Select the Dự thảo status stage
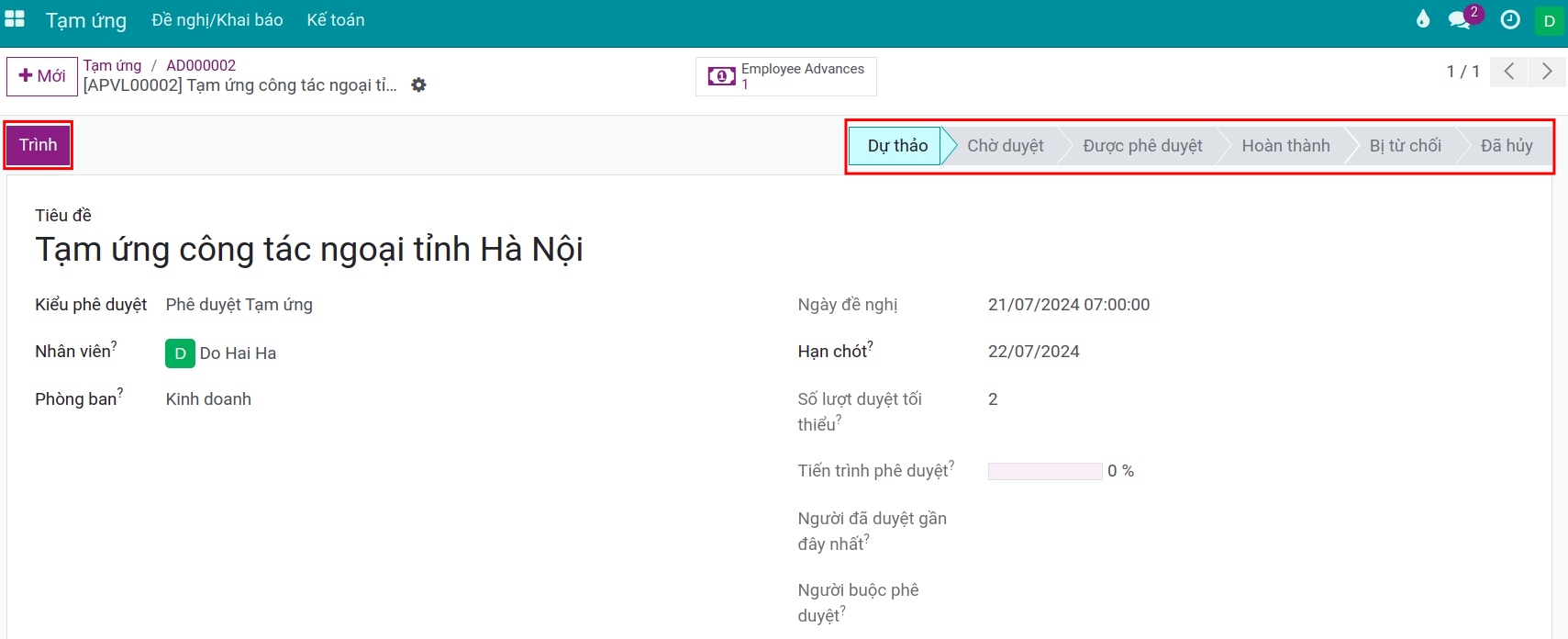Image resolution: width=1568 pixels, height=639 pixels. point(897,146)
